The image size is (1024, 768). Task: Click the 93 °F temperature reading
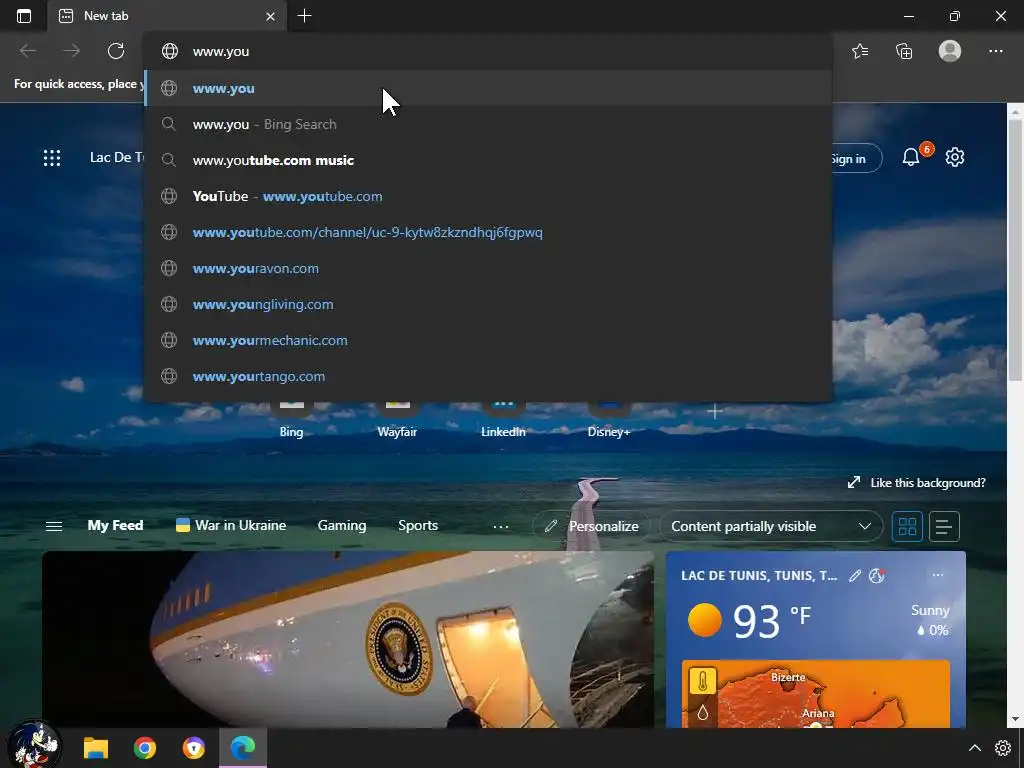(x=773, y=620)
